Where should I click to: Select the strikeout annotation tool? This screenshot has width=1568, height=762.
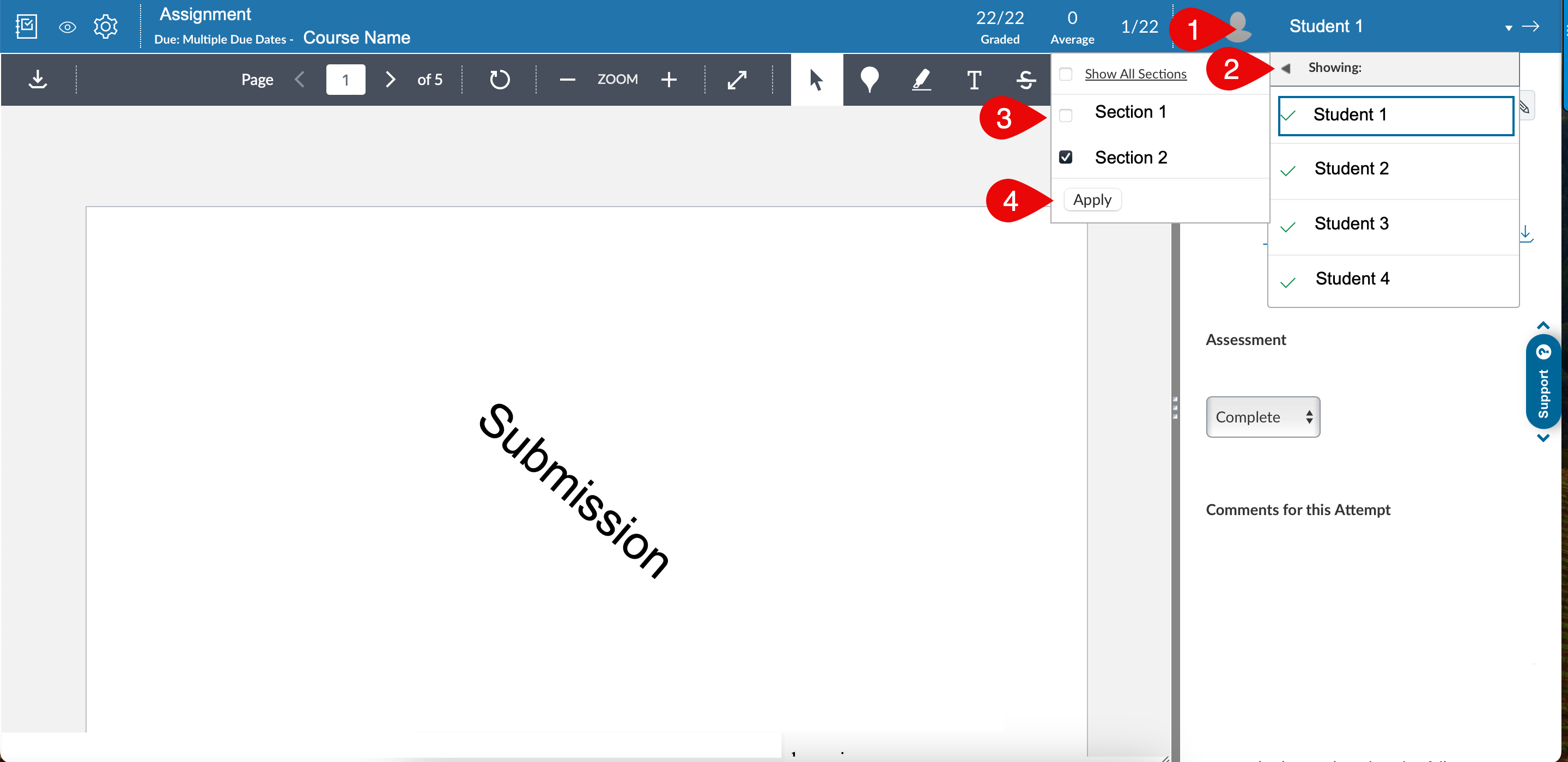(1026, 79)
